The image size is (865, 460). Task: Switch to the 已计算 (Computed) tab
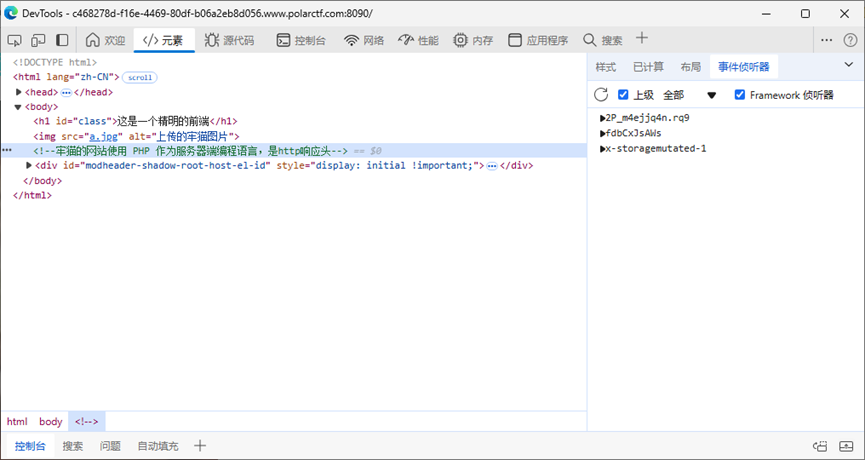pos(648,67)
